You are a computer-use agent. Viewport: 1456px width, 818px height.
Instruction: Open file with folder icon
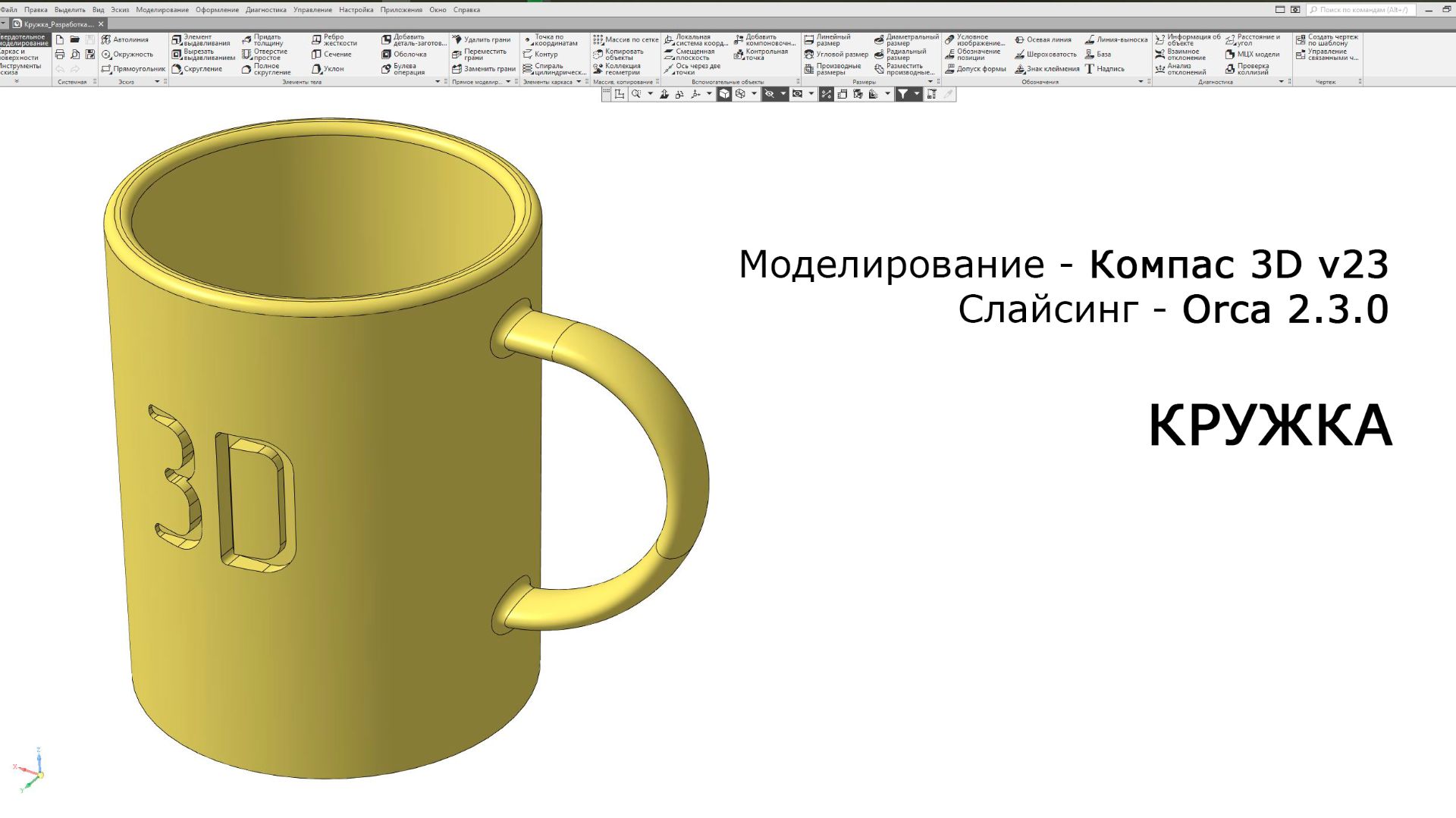[75, 39]
